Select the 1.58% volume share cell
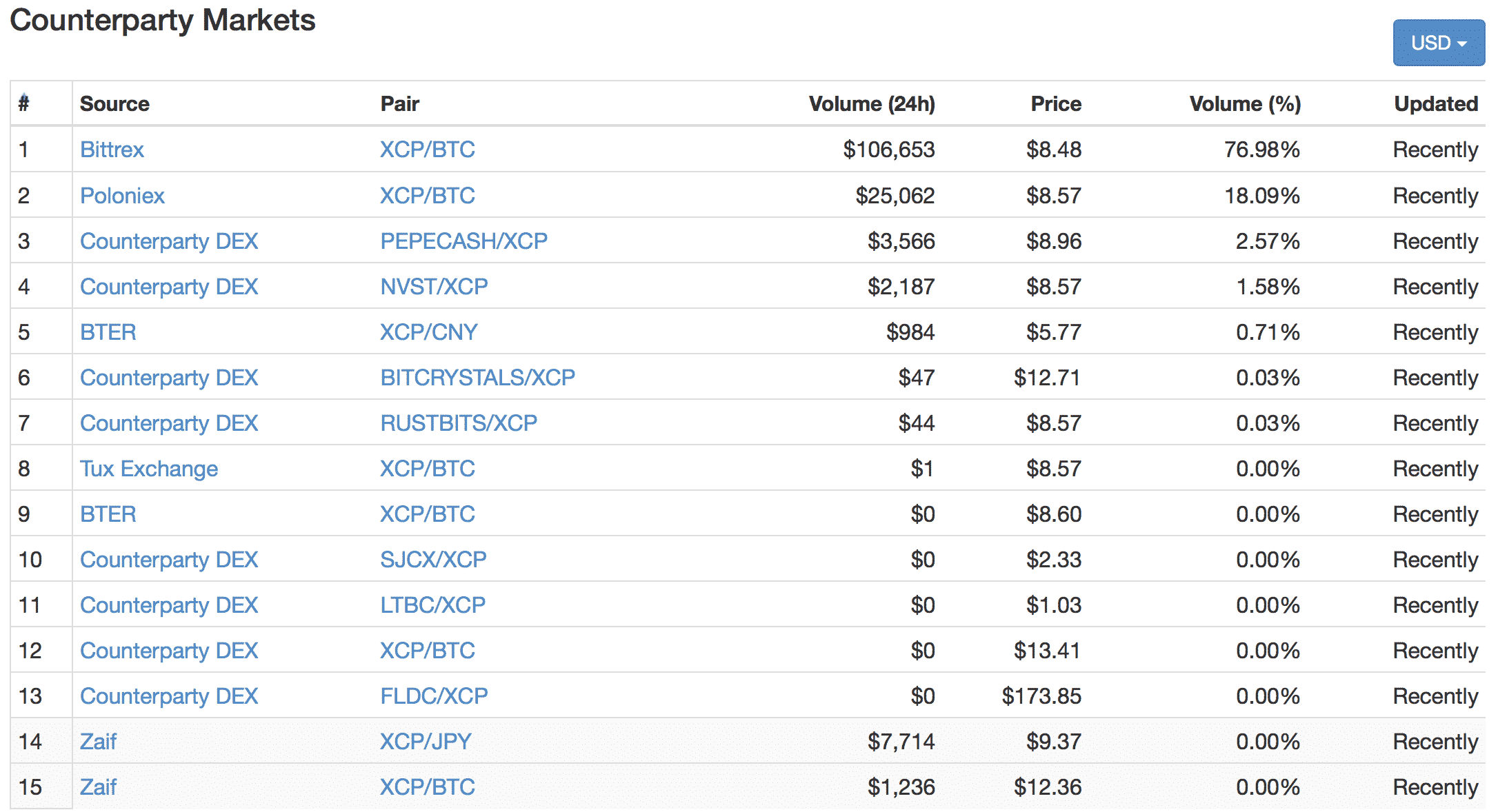Image resolution: width=1498 pixels, height=812 pixels. (x=1268, y=287)
